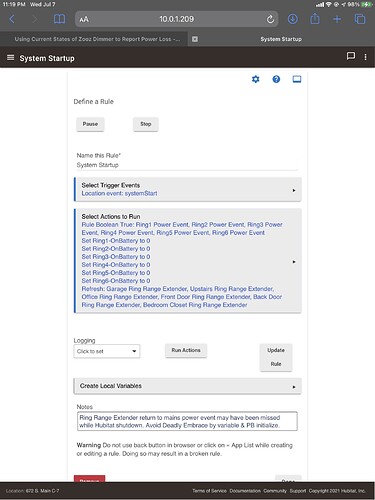The image size is (375, 500).
Task: Click the Refresh: Garage Ring Range Extender action
Action: [182, 297]
